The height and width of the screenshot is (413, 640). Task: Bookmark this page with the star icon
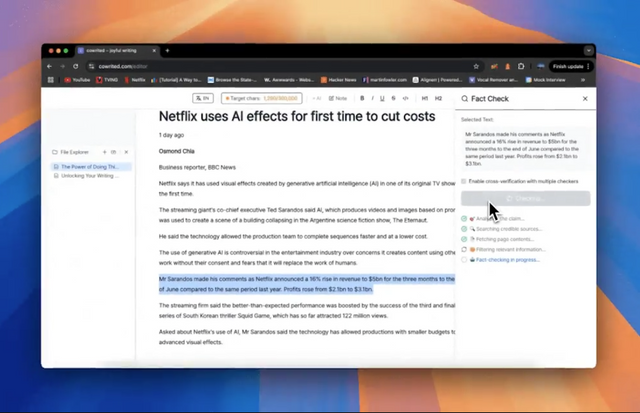[476, 66]
